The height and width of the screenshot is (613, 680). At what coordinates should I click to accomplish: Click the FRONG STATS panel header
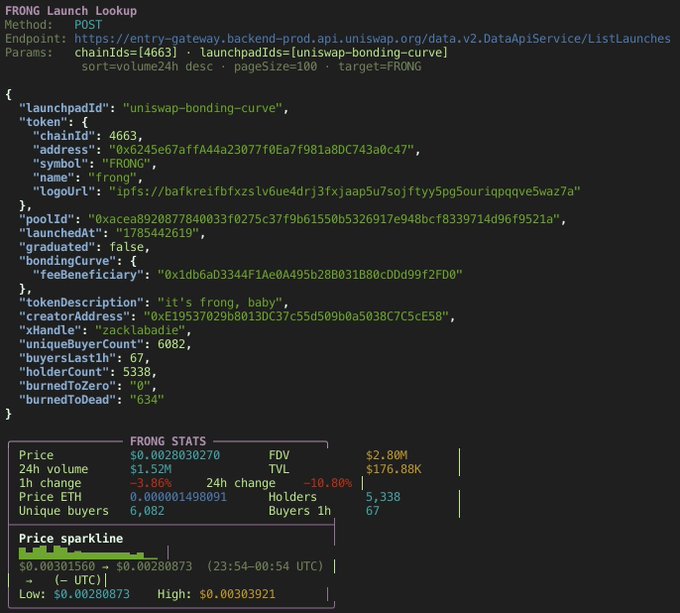coord(168,441)
